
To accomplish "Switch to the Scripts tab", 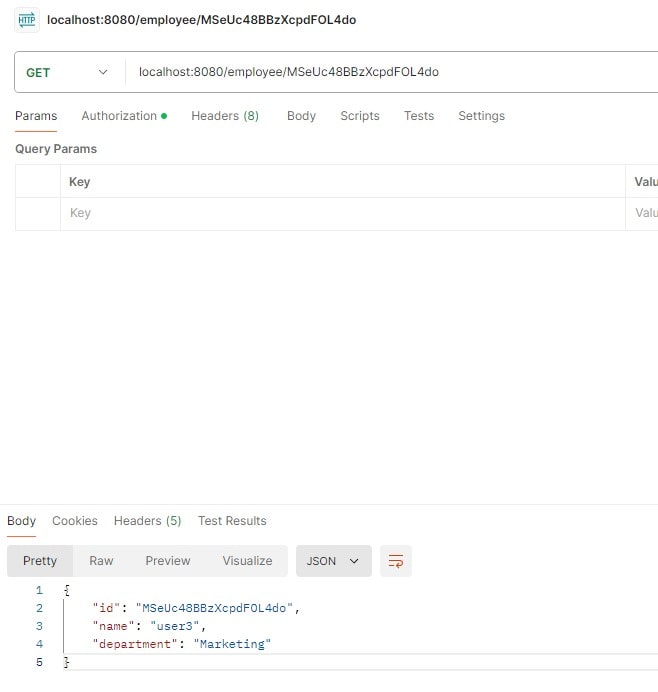I will point(360,116).
